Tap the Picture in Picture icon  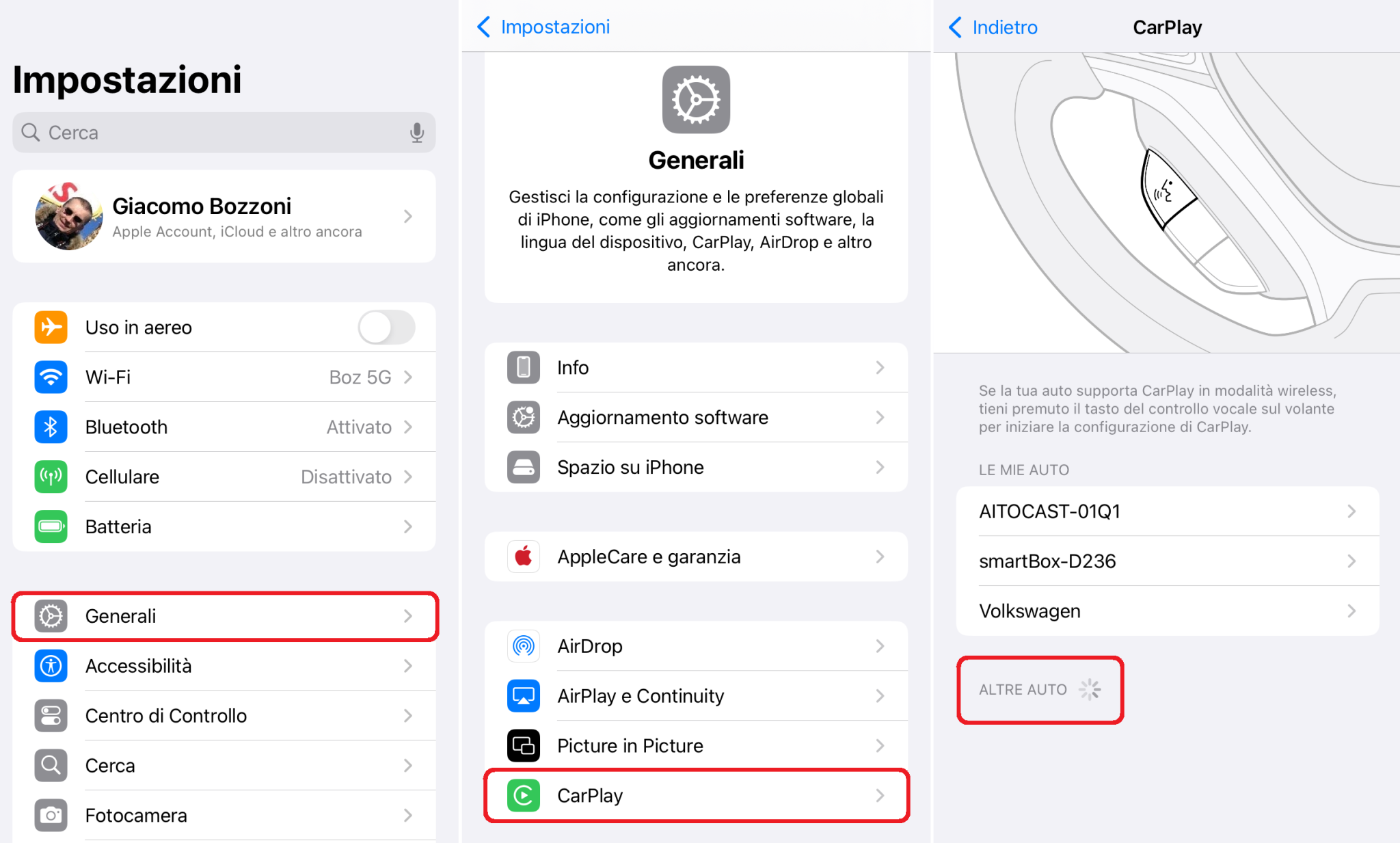[523, 745]
